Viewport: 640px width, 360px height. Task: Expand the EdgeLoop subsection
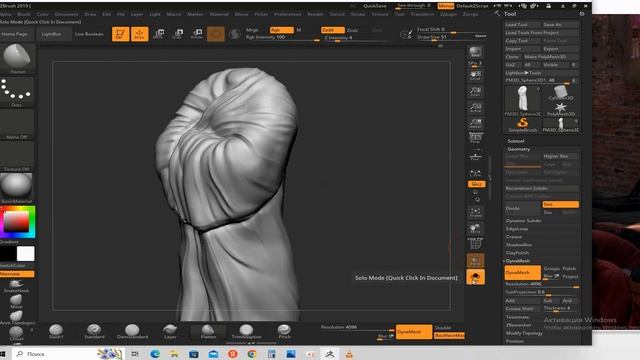[517, 229]
